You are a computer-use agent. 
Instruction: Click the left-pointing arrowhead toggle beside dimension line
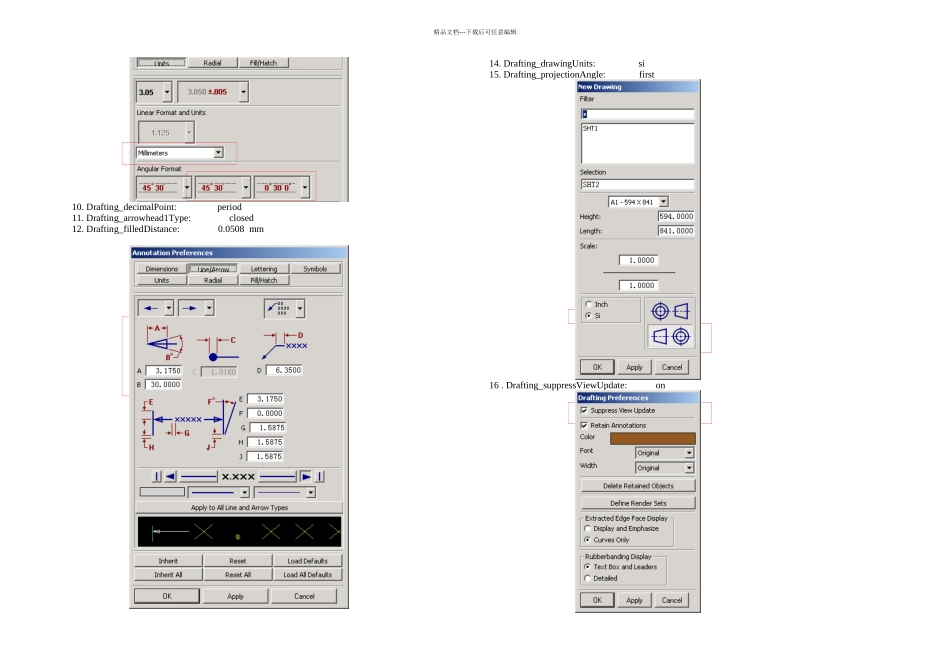(x=170, y=477)
